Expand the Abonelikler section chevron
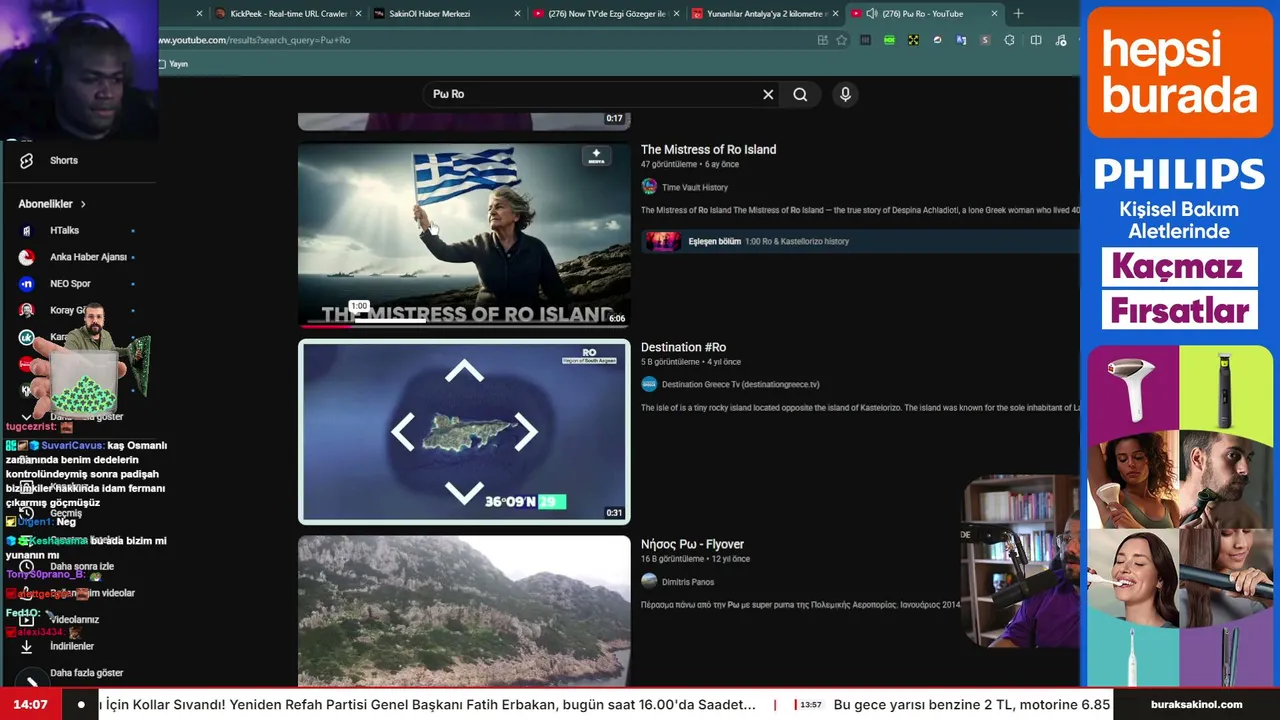The image size is (1280, 720). [83, 204]
